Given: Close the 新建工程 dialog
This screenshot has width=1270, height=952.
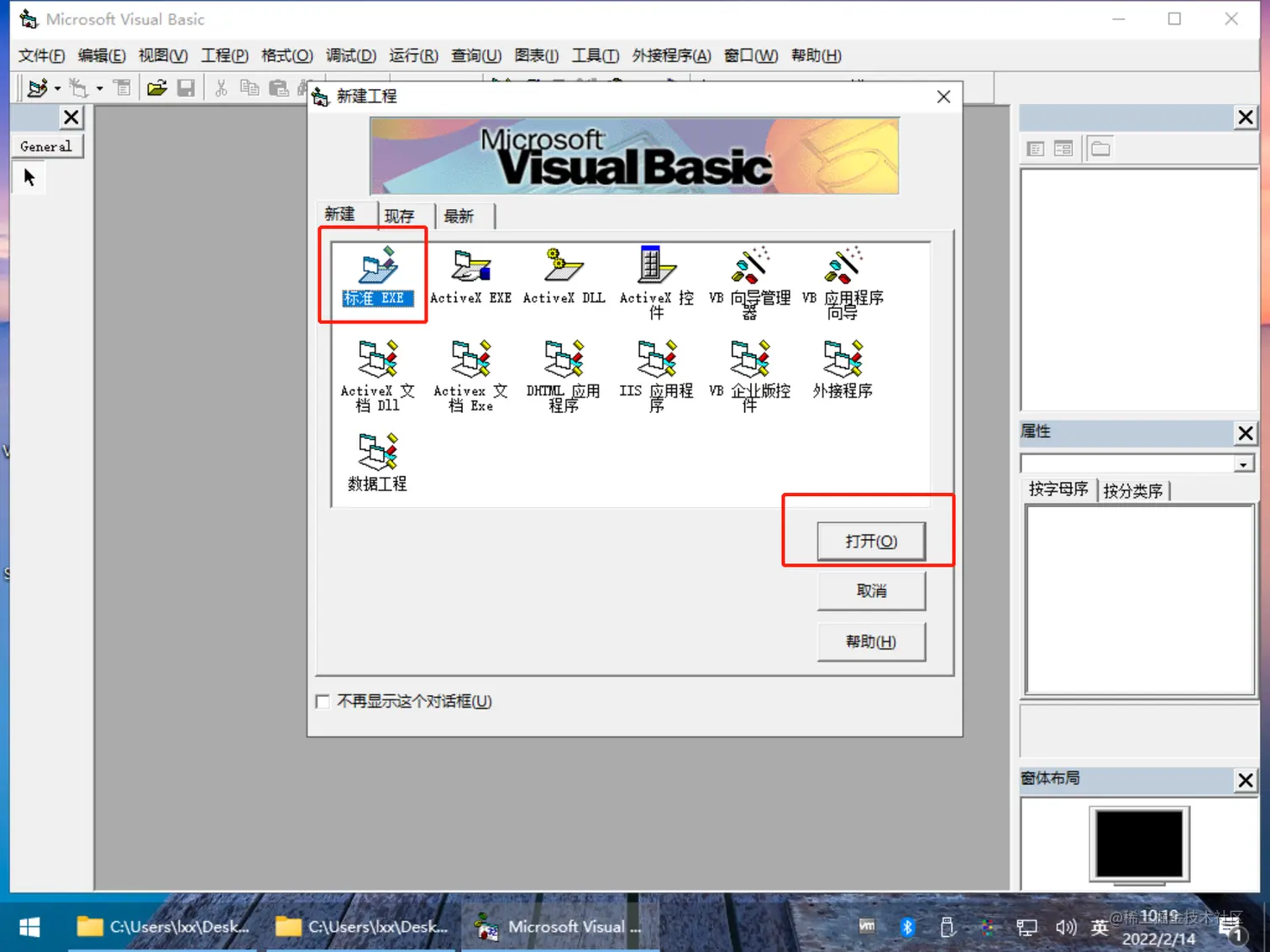Looking at the screenshot, I should [x=943, y=97].
